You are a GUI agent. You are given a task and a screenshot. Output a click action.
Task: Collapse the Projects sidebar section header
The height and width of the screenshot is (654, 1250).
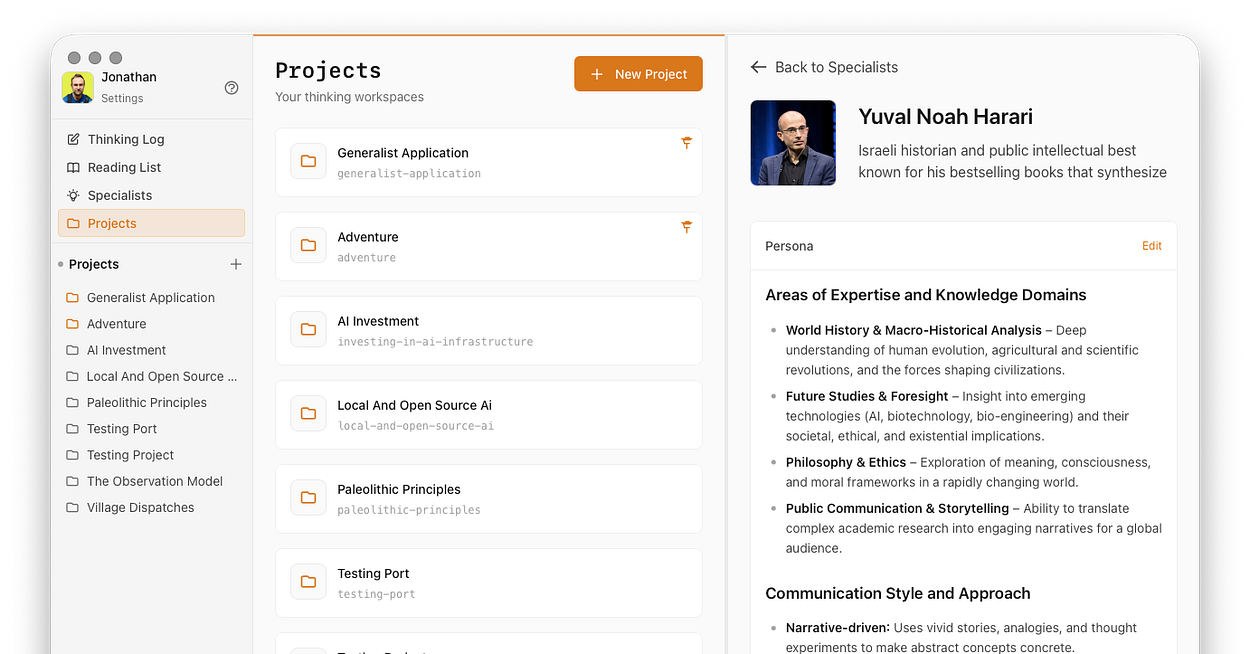[94, 264]
